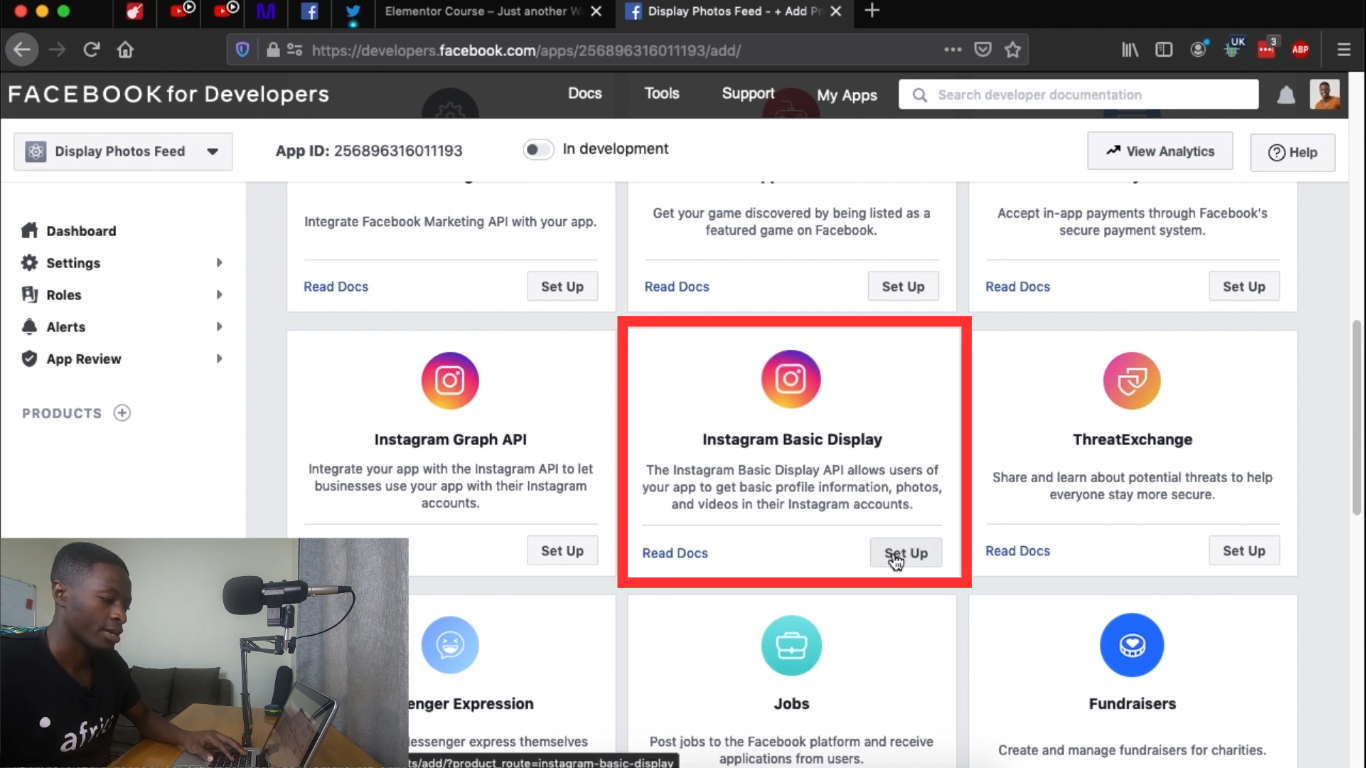Click the Instagram Graph API logo
This screenshot has height=768, width=1366.
point(450,380)
